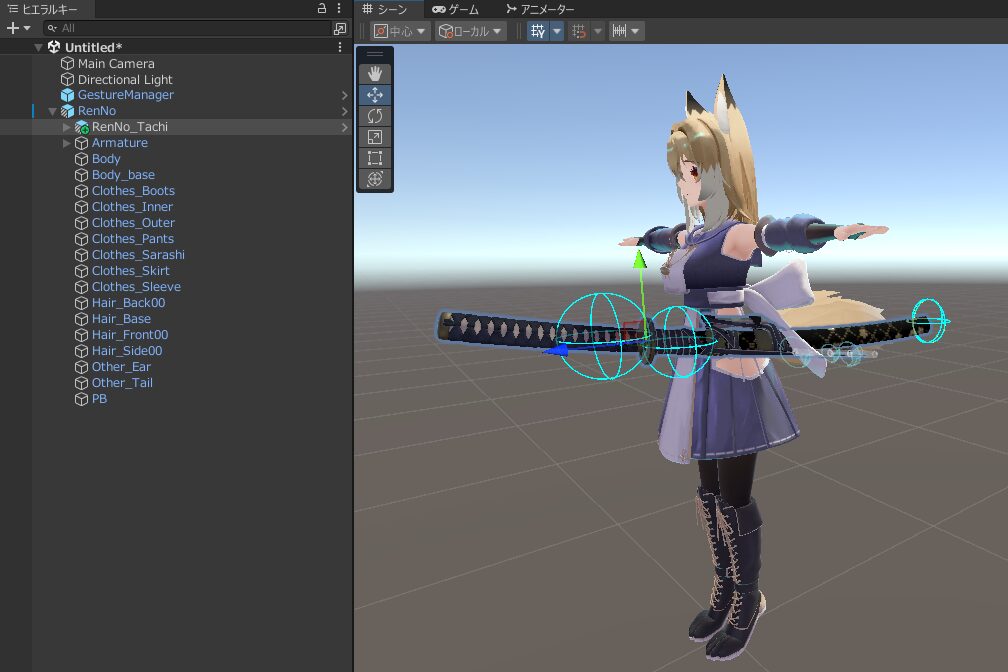Switch to the アニメーター tab

pyautogui.click(x=540, y=9)
